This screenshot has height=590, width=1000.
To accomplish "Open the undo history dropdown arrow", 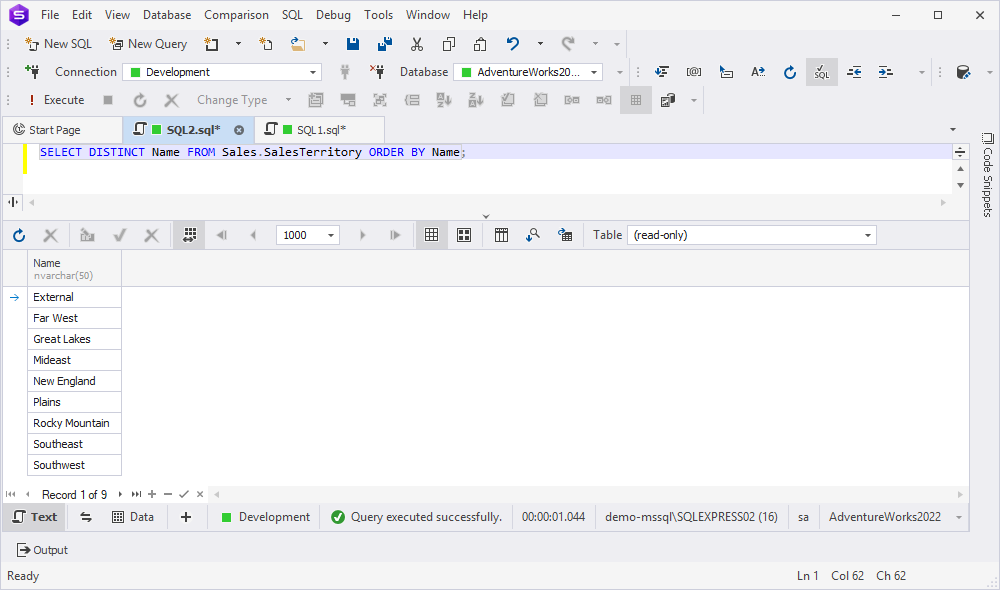I will pyautogui.click(x=540, y=43).
